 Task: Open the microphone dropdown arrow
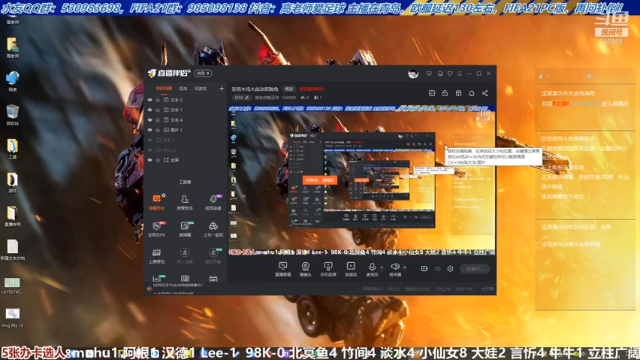point(382,268)
